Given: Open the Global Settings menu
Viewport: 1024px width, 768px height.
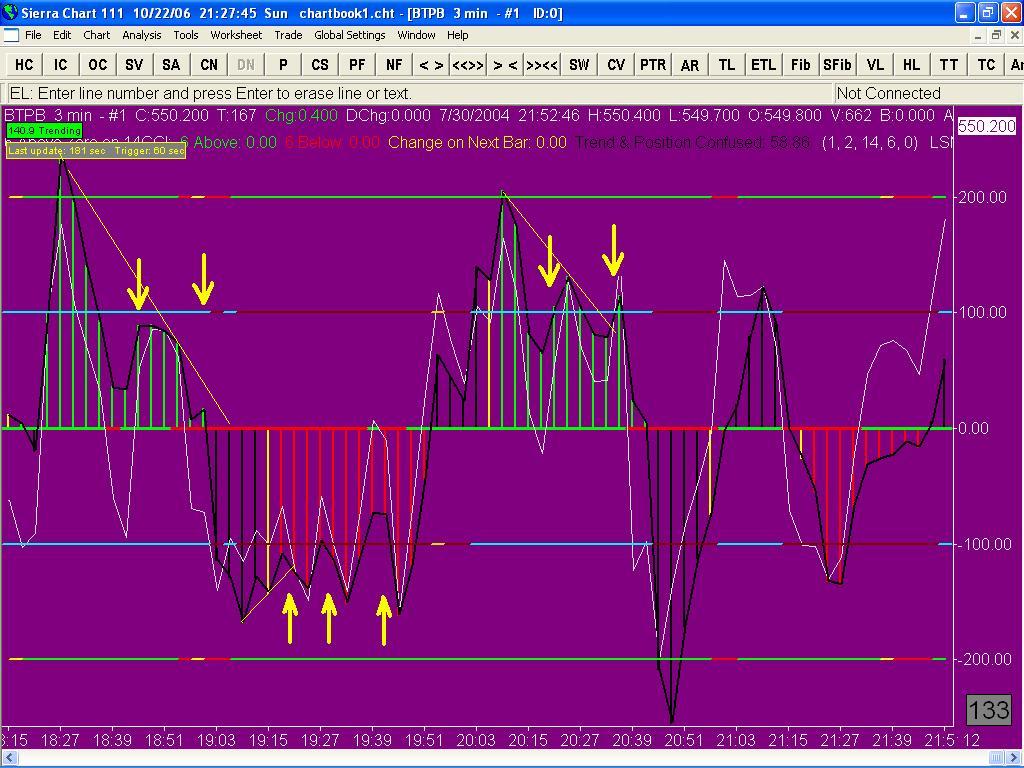Looking at the screenshot, I should point(349,35).
